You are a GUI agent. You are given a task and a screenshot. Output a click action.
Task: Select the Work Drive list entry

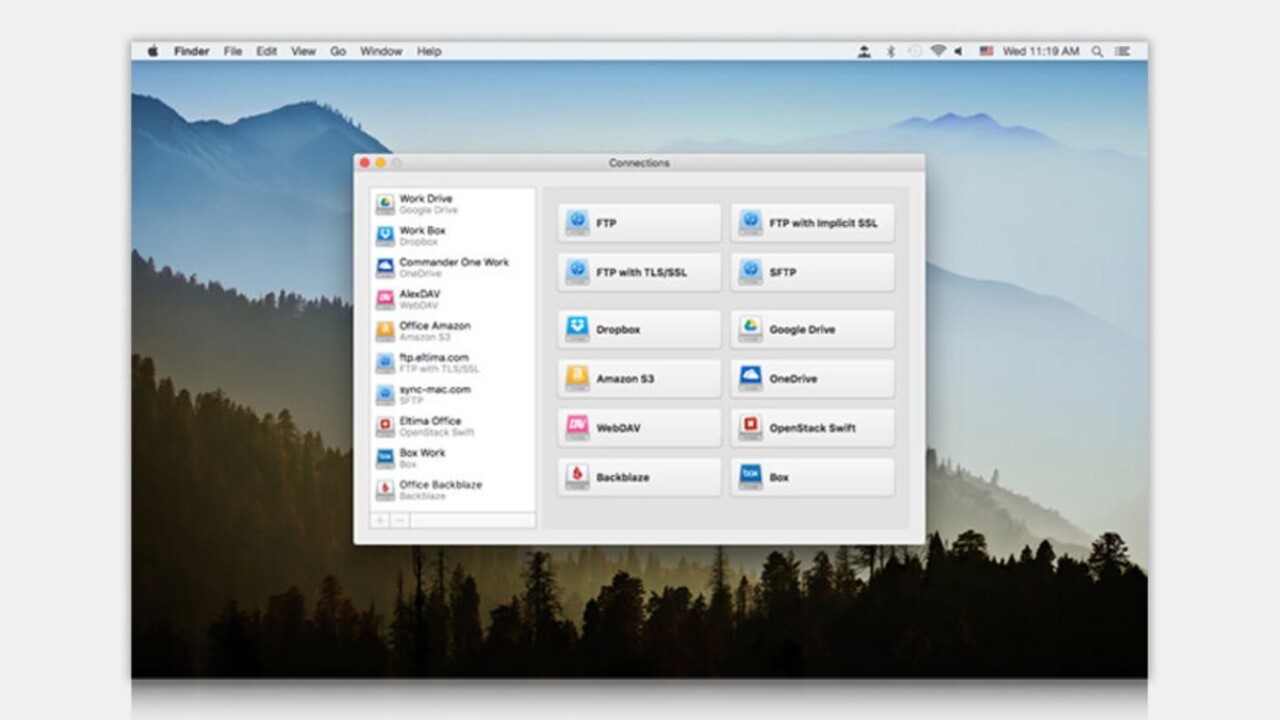[x=453, y=204]
